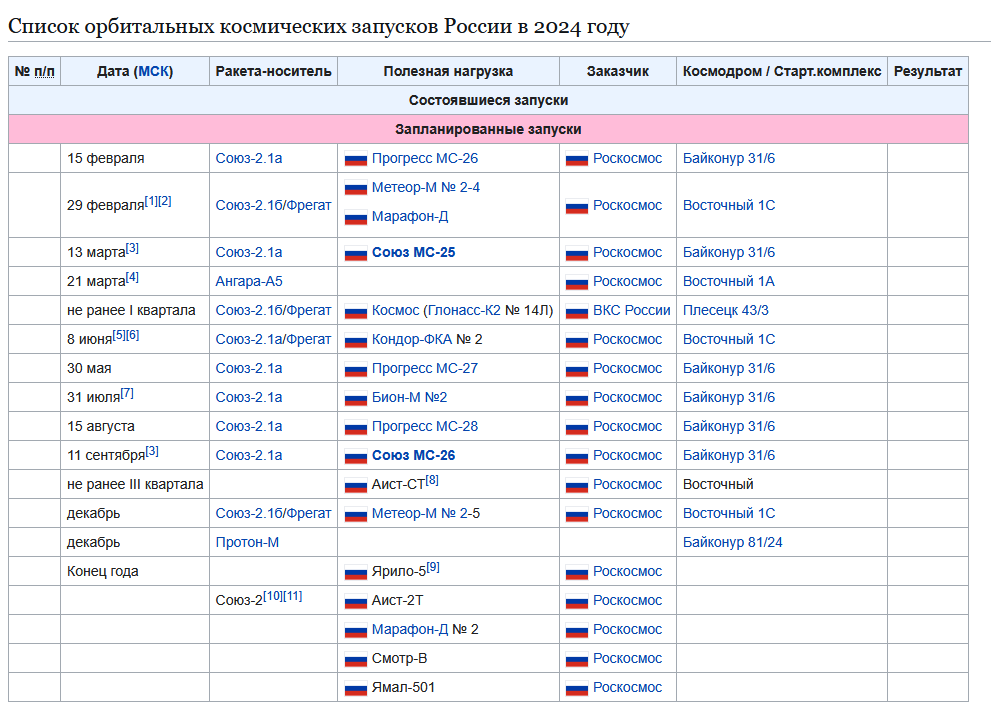Open the Метеор-М № 2-4 link

[x=425, y=187]
